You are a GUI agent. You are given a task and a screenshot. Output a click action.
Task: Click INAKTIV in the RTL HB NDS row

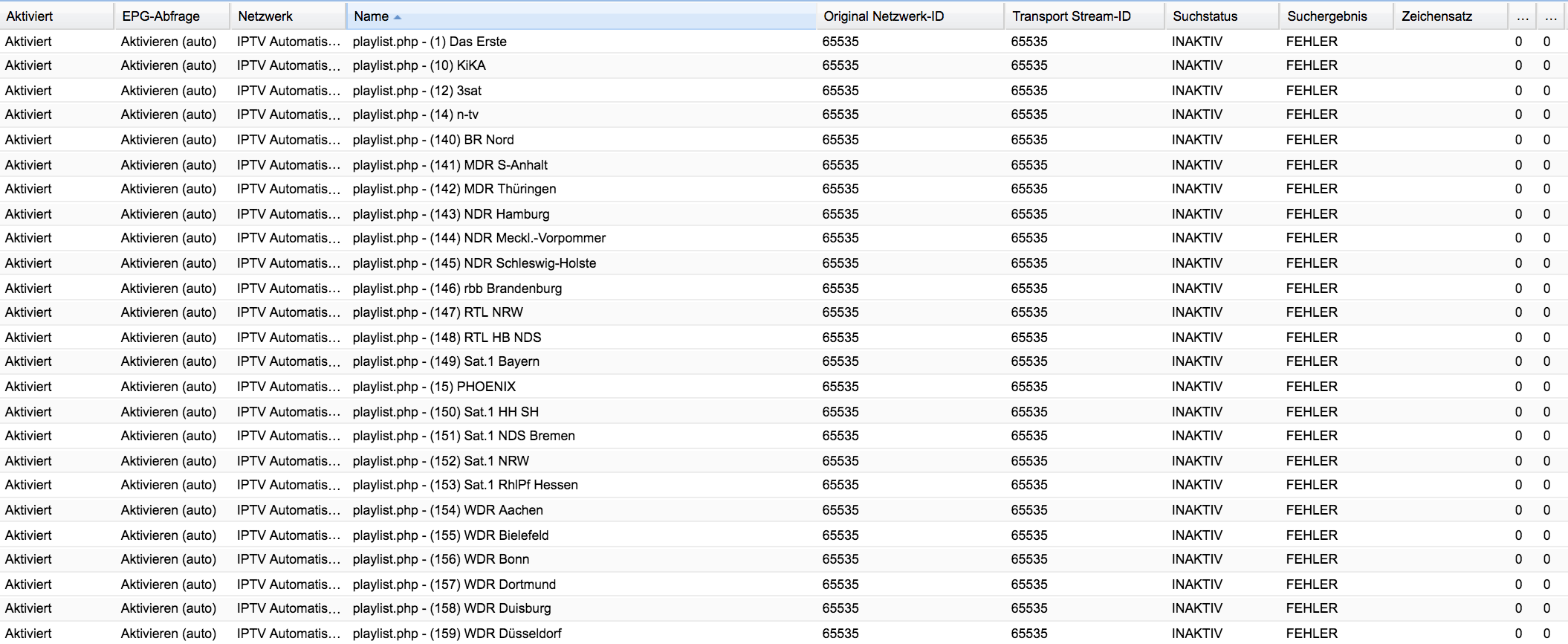tap(1197, 338)
